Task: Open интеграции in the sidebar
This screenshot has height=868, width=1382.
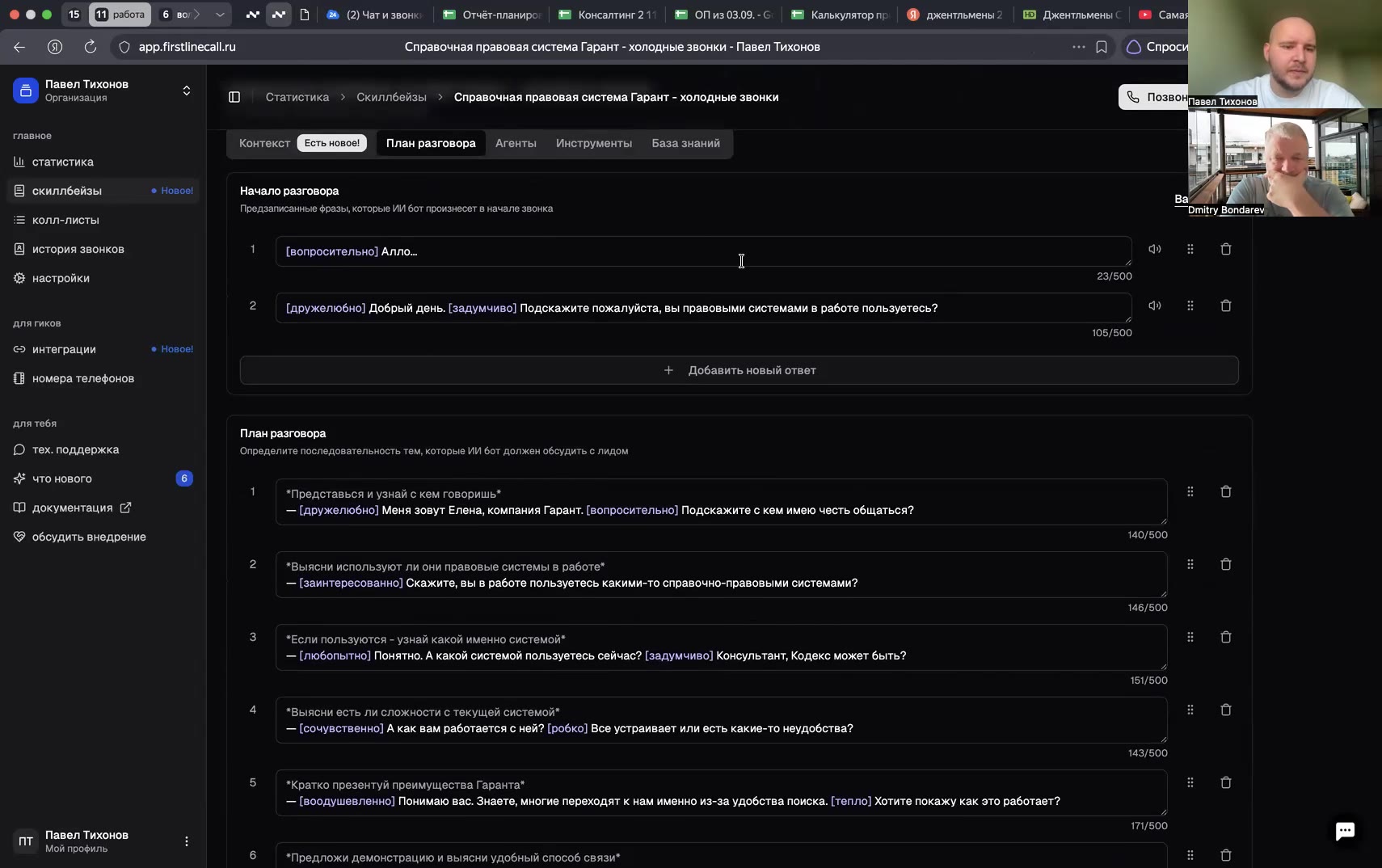Action: 103,349
